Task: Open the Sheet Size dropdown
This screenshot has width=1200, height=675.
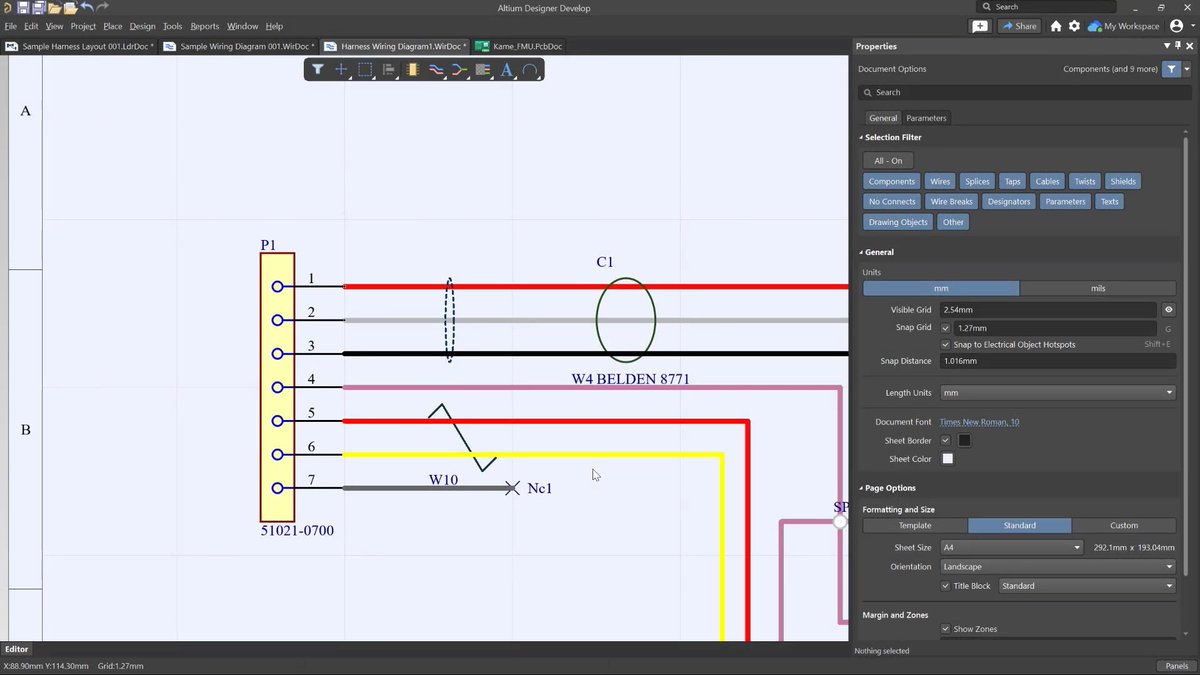Action: coord(1012,548)
